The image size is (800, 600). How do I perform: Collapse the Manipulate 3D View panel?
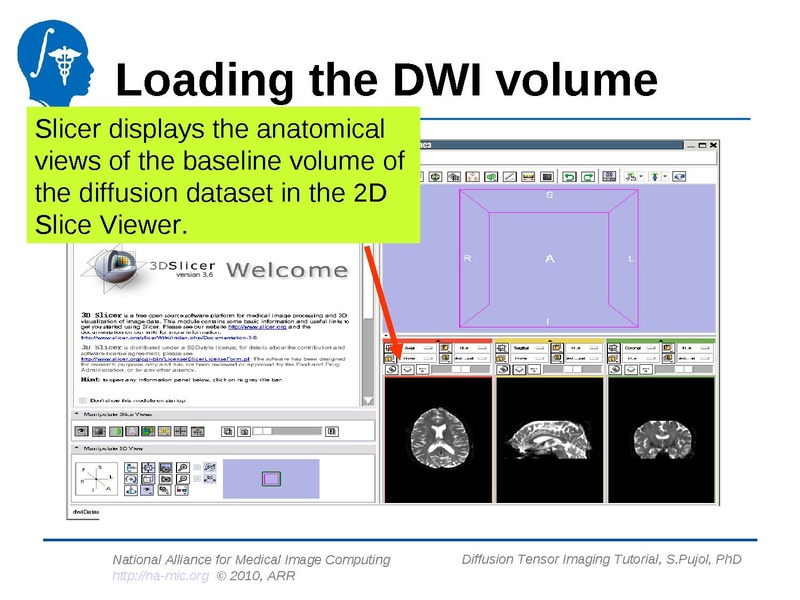[x=77, y=448]
